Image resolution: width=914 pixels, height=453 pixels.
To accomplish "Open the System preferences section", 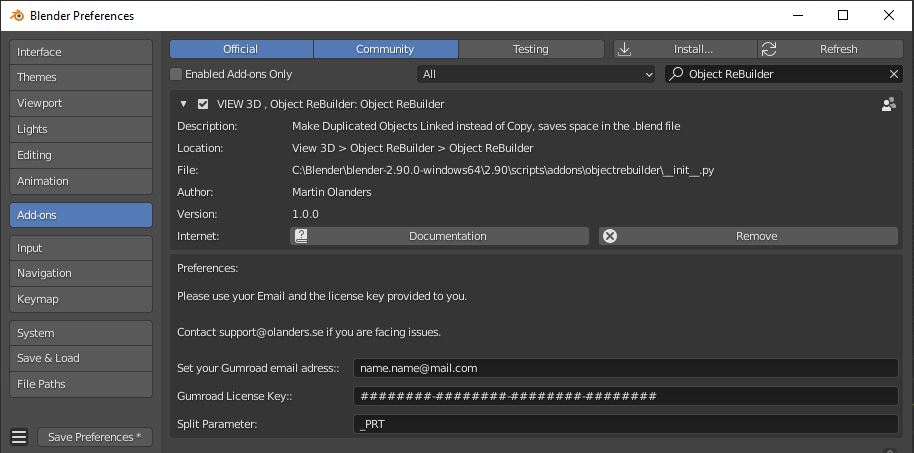I will pos(81,333).
